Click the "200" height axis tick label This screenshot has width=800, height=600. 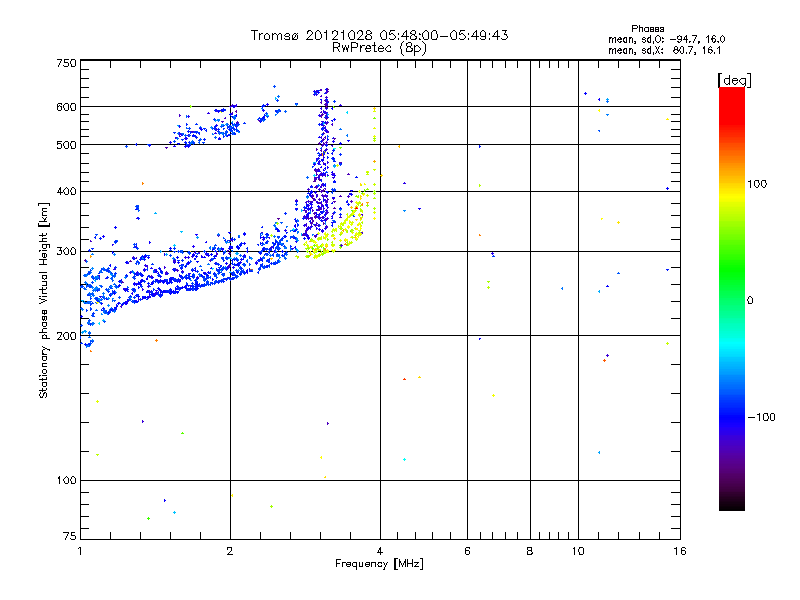[x=66, y=336]
